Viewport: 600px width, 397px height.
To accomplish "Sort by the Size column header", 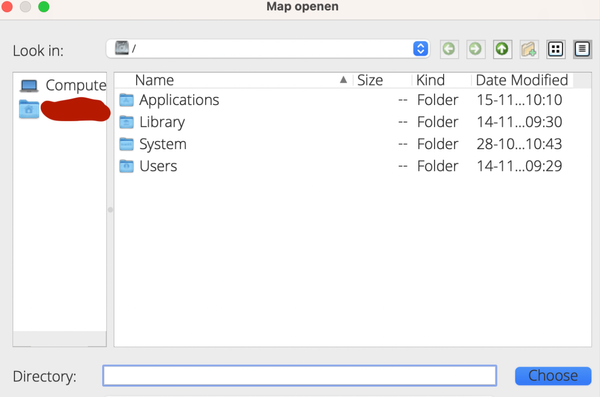I will click(382, 80).
